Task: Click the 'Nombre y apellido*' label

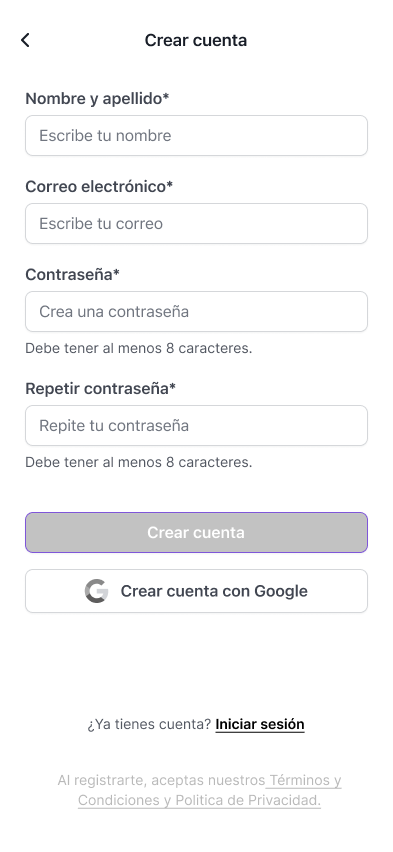Action: (x=97, y=99)
